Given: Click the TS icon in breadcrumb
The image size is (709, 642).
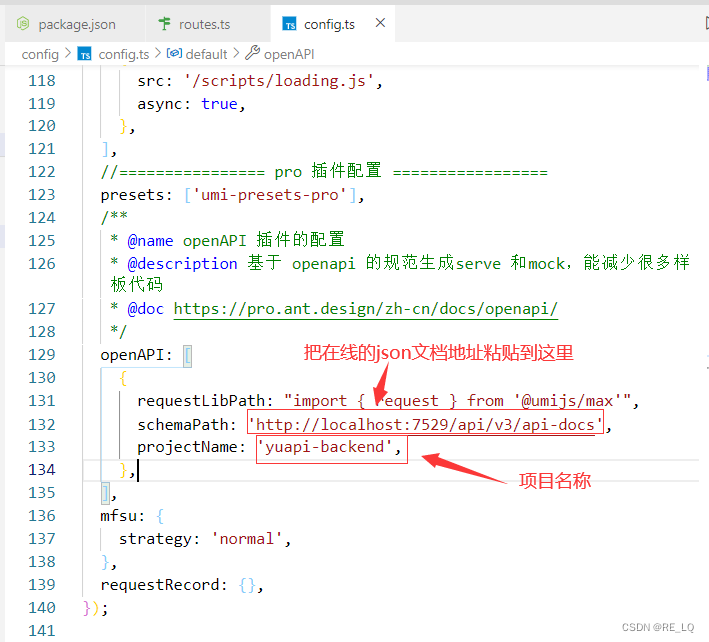Looking at the screenshot, I should [85, 54].
